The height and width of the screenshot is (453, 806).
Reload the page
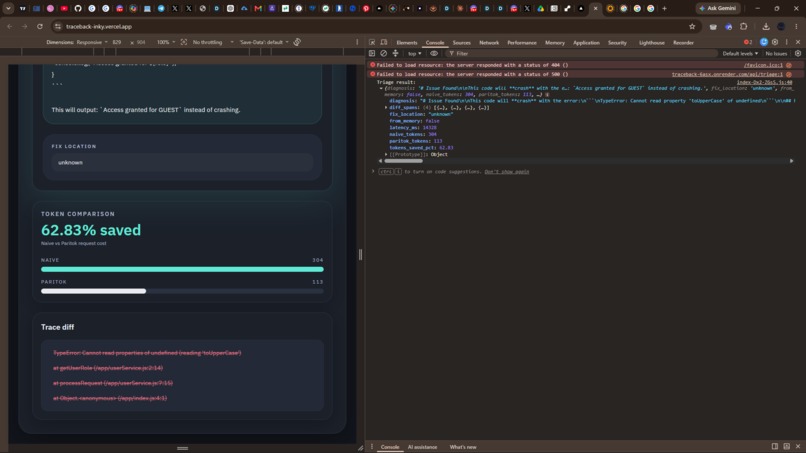(40, 26)
